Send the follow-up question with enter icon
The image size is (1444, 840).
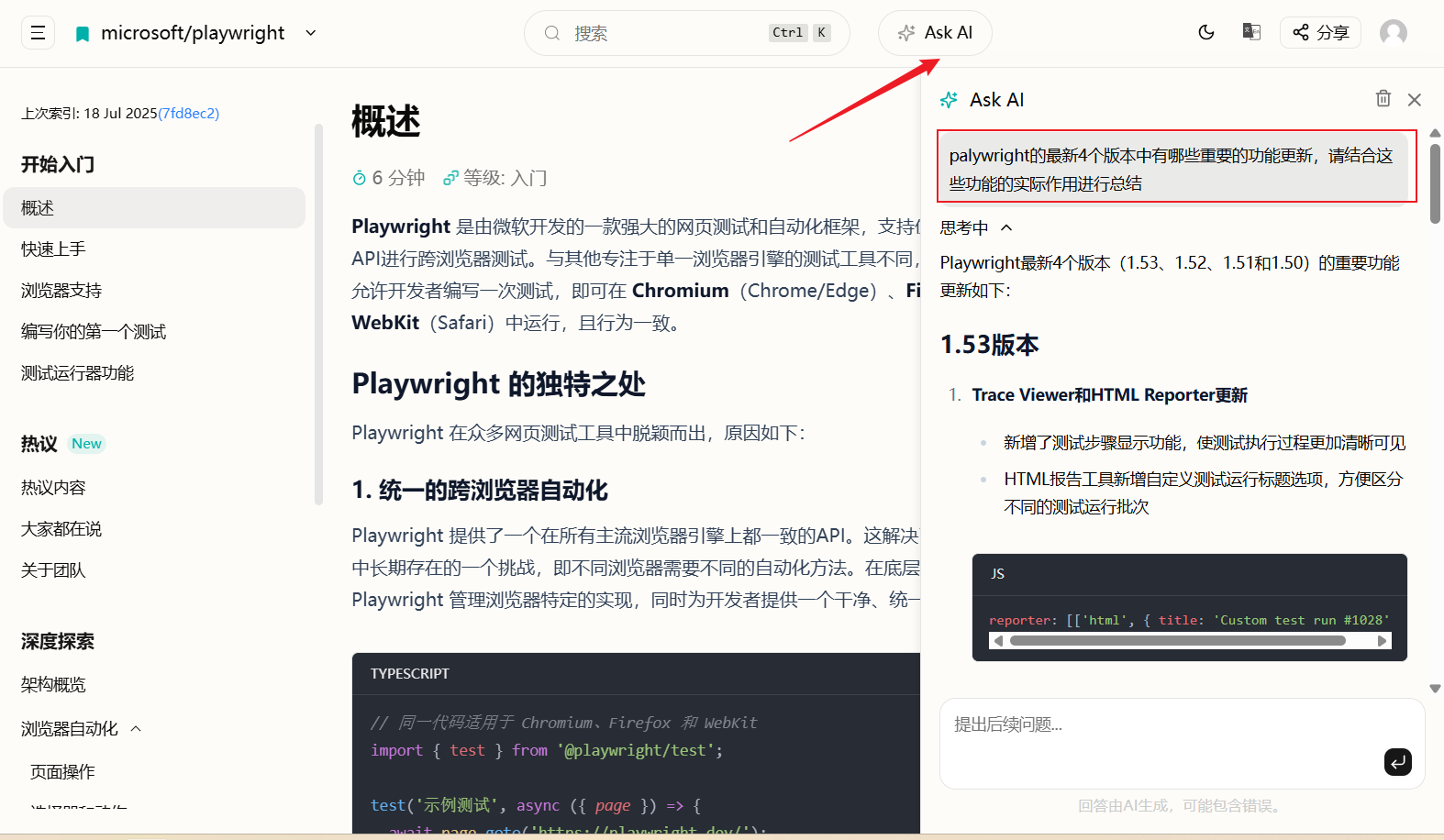coord(1398,762)
